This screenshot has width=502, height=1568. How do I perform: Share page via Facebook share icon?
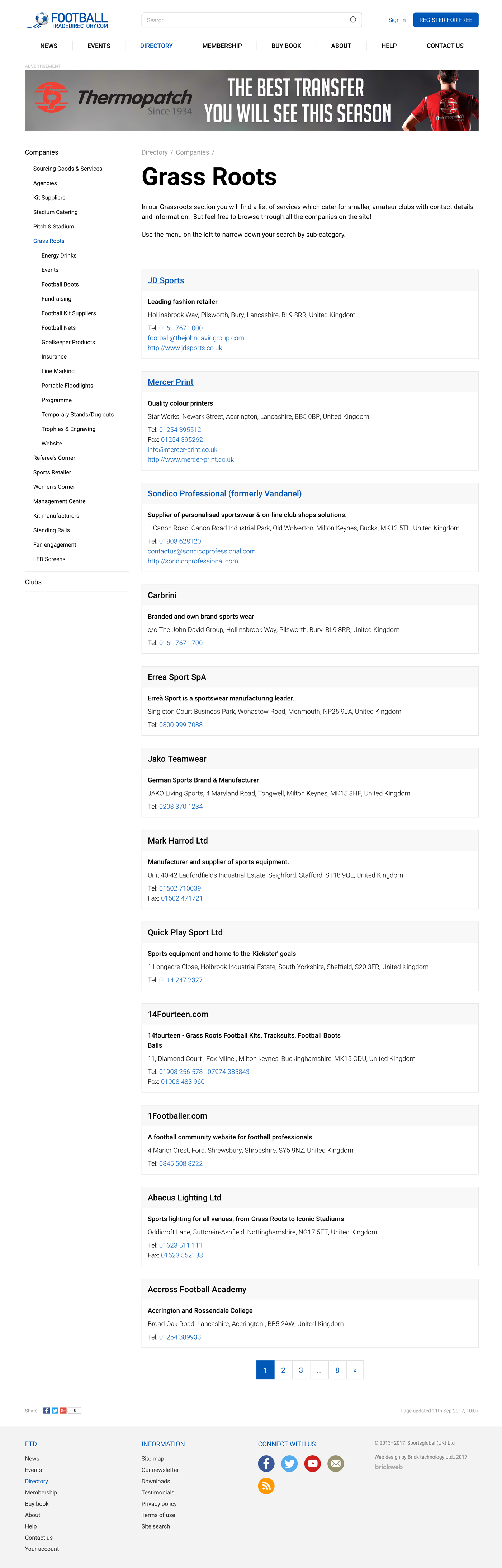click(47, 1410)
